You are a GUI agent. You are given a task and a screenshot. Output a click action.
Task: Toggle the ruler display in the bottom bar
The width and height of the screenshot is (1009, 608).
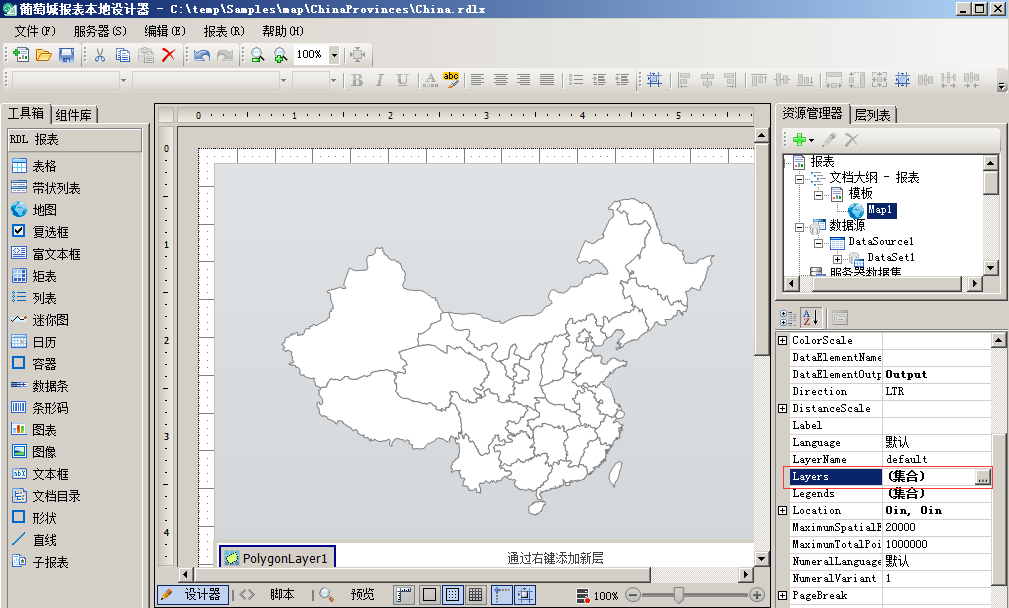click(x=404, y=594)
